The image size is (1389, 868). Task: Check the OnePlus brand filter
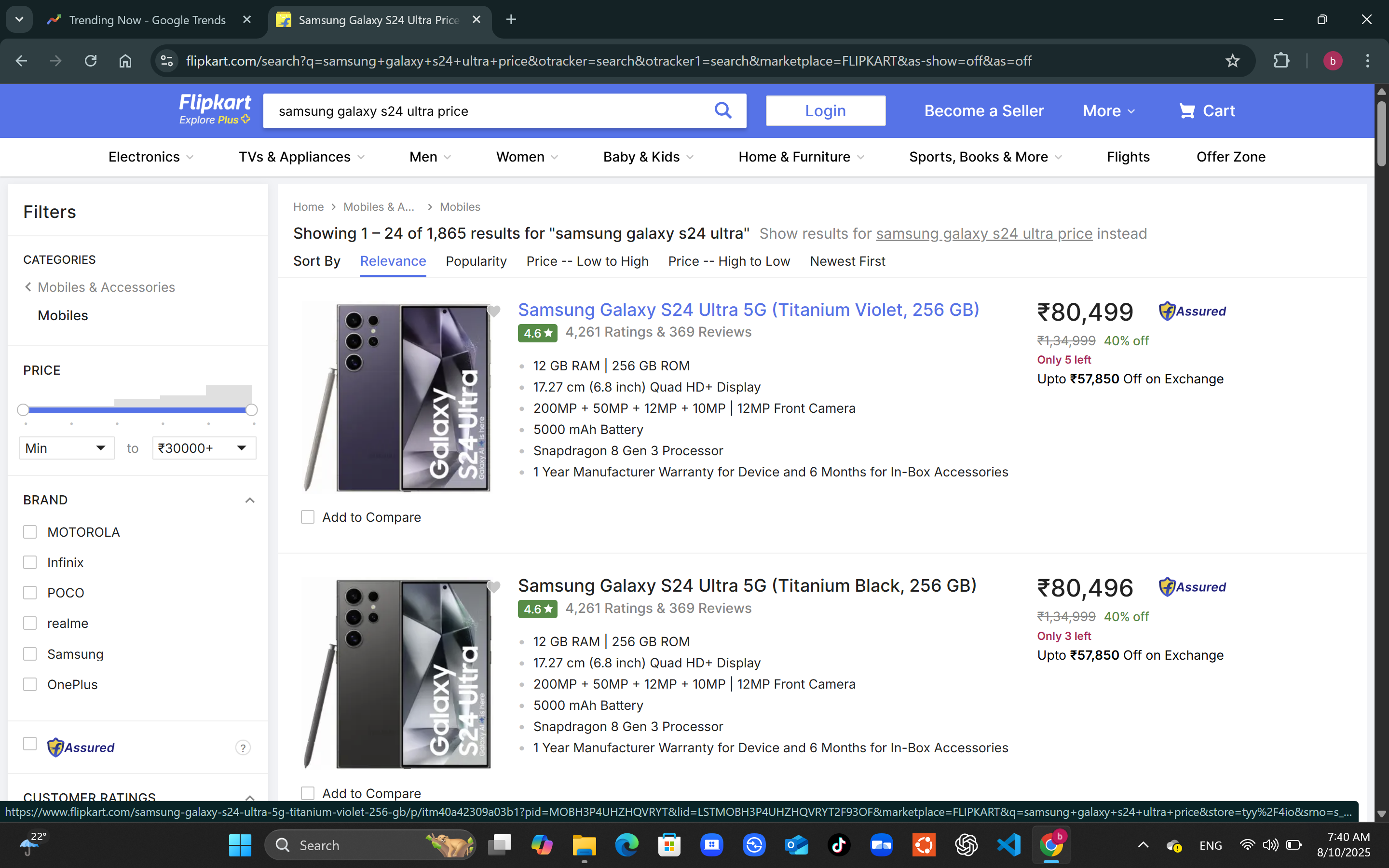point(30,684)
